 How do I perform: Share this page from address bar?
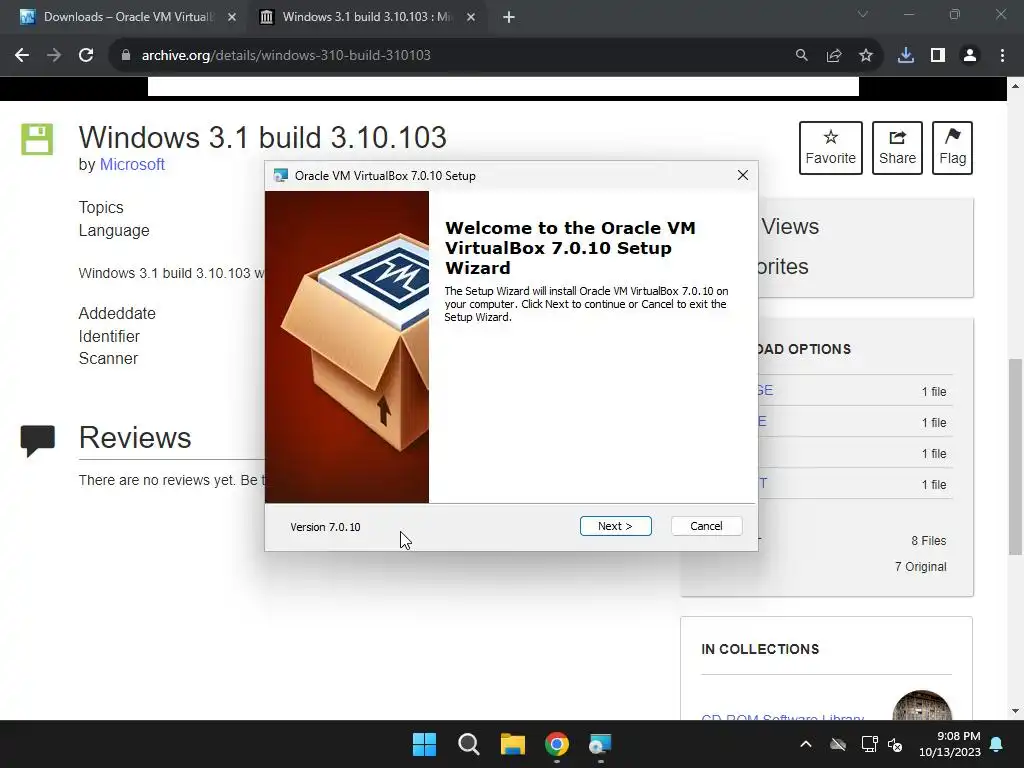834,56
